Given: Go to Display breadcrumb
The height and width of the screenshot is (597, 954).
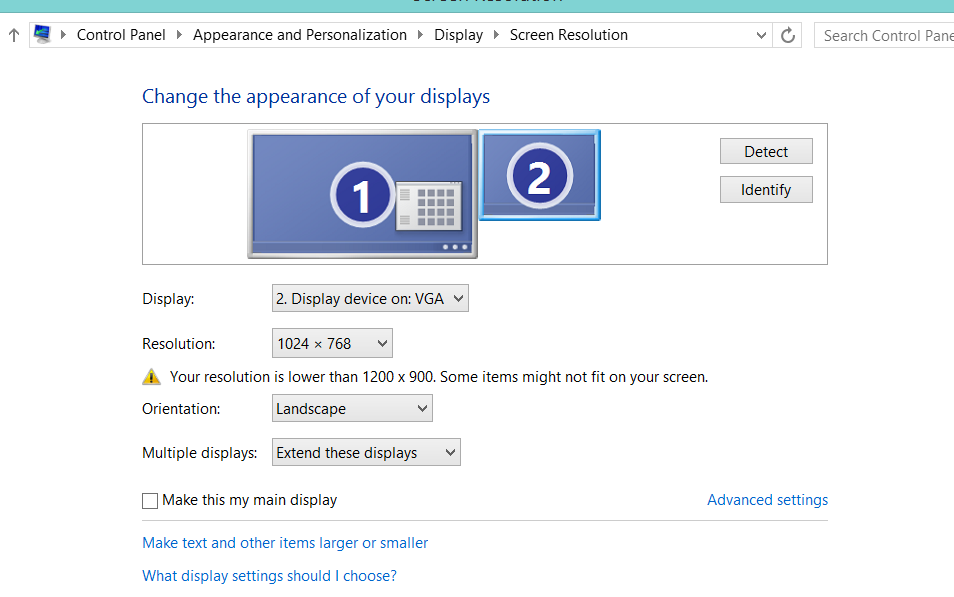Looking at the screenshot, I should pos(458,35).
